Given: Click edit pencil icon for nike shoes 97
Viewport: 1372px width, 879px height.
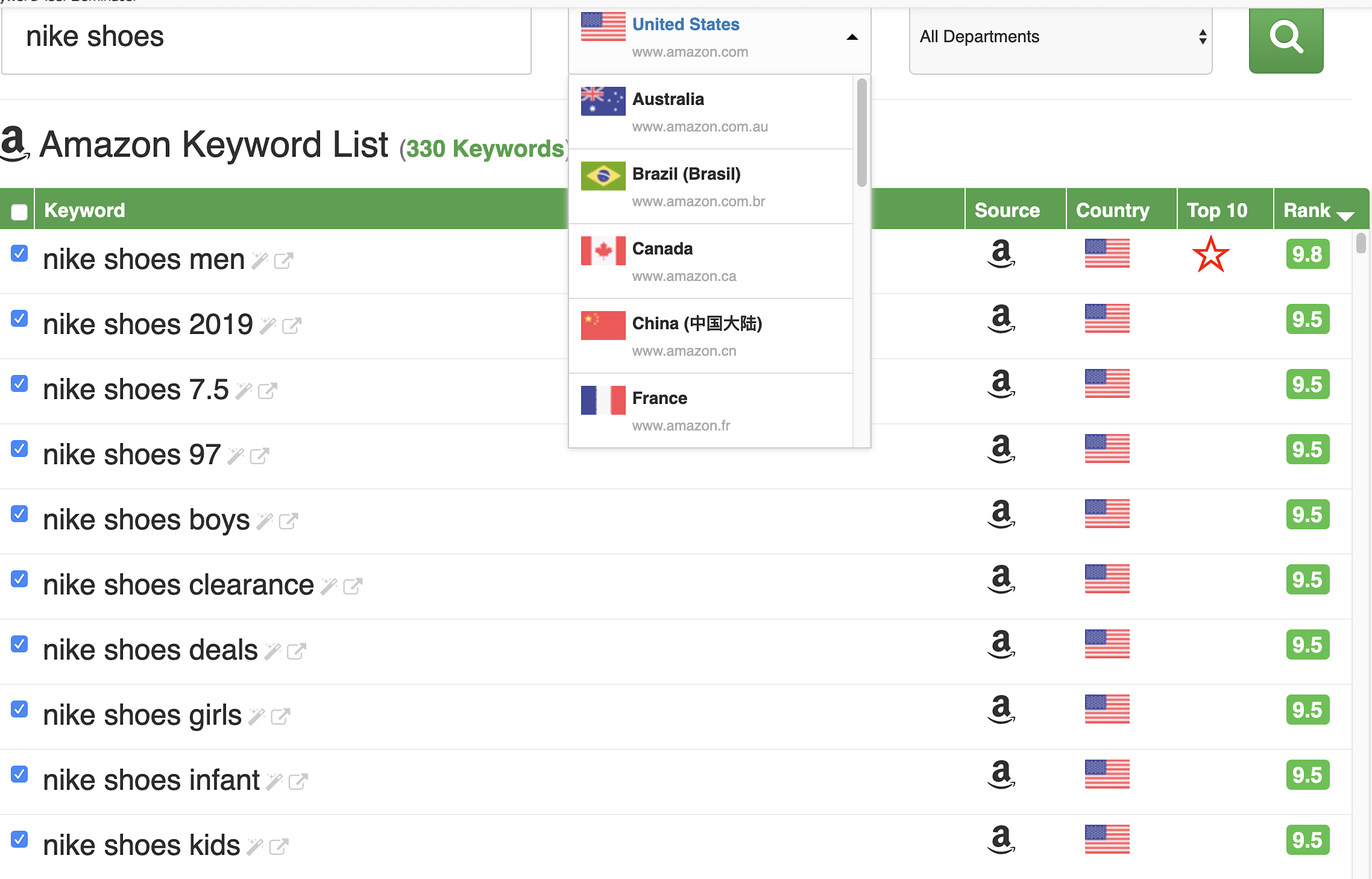Looking at the screenshot, I should 234,455.
